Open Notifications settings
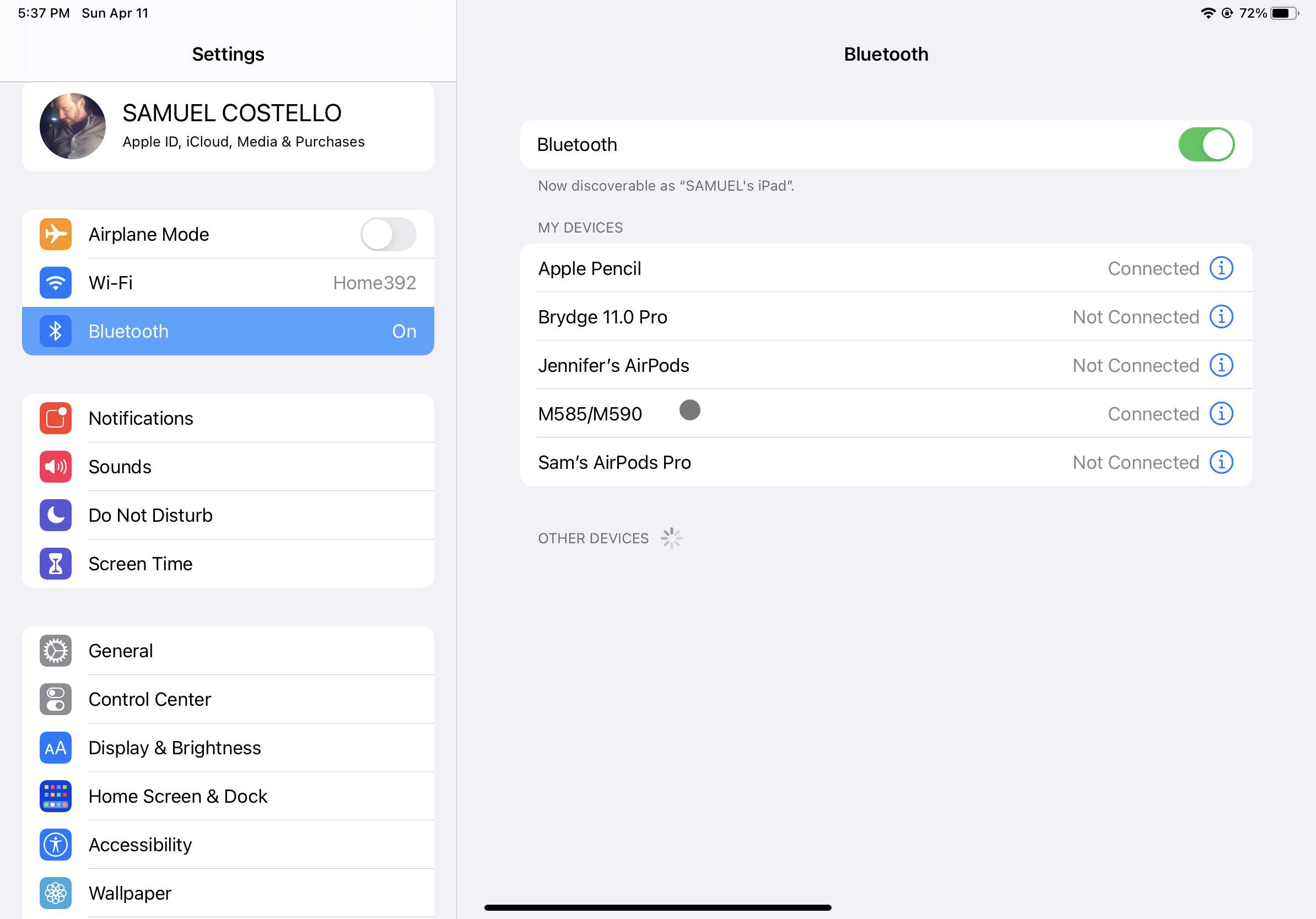 click(228, 418)
